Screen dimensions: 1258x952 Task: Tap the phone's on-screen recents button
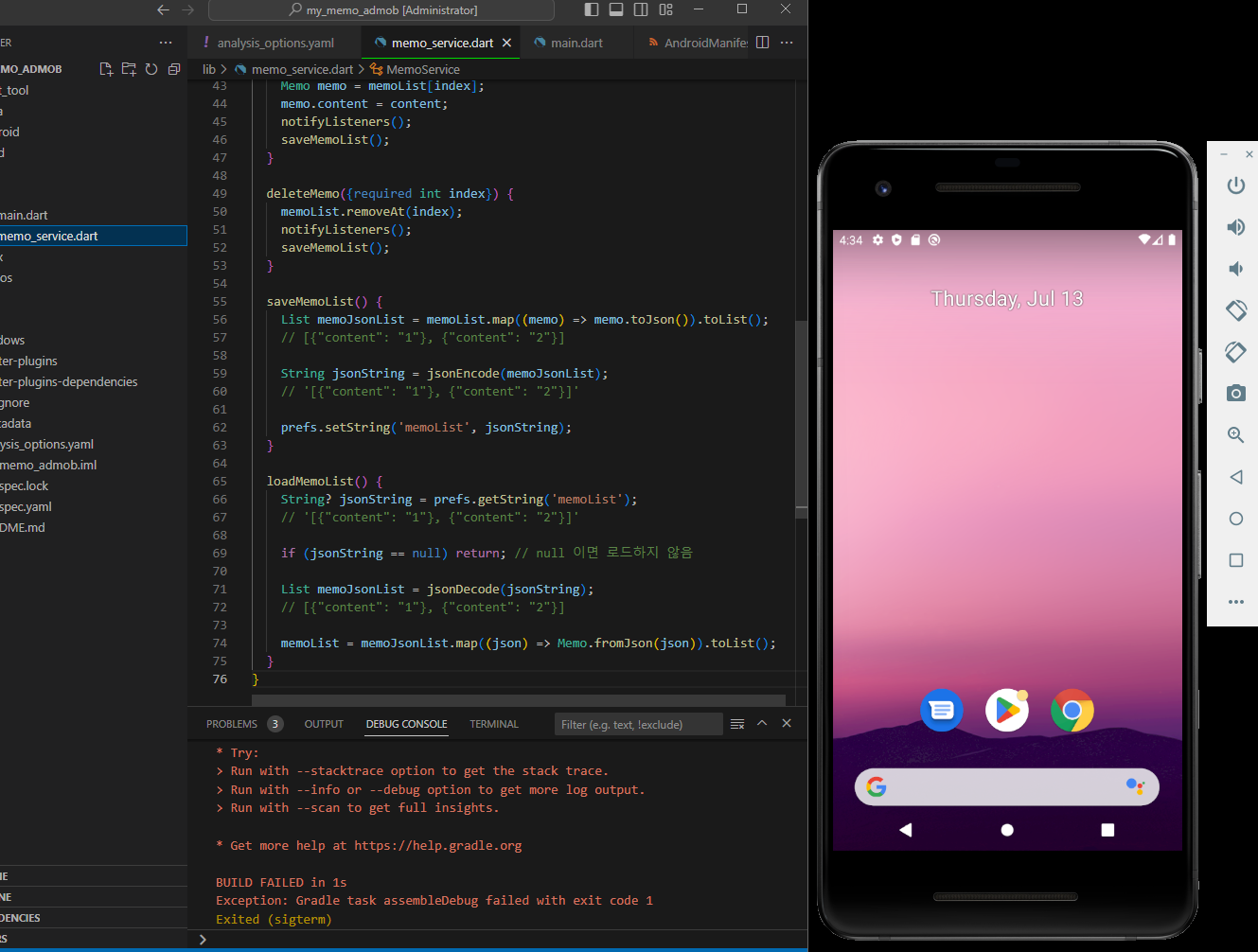coord(1107,830)
